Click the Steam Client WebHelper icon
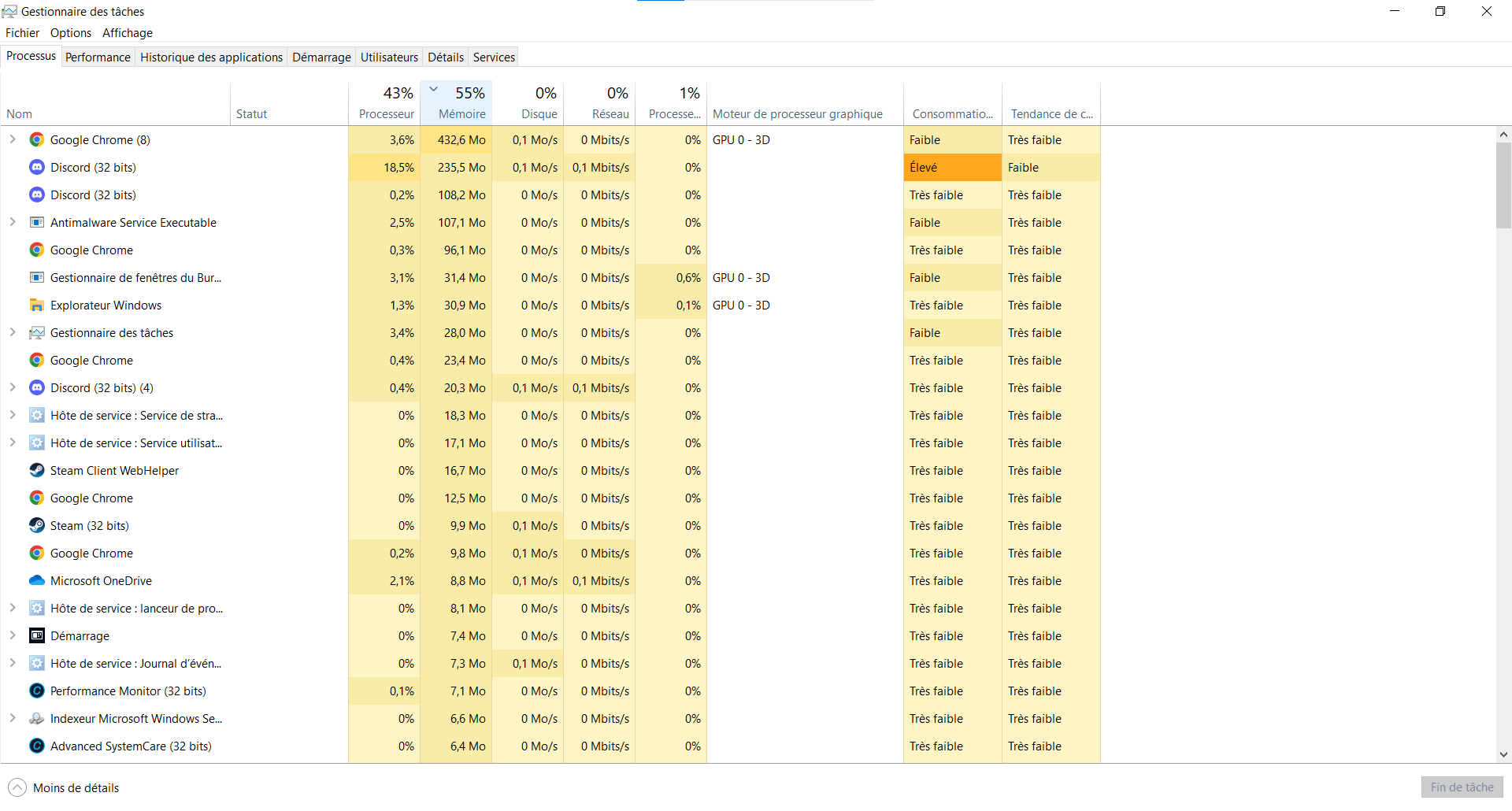1512x811 pixels. 36,470
